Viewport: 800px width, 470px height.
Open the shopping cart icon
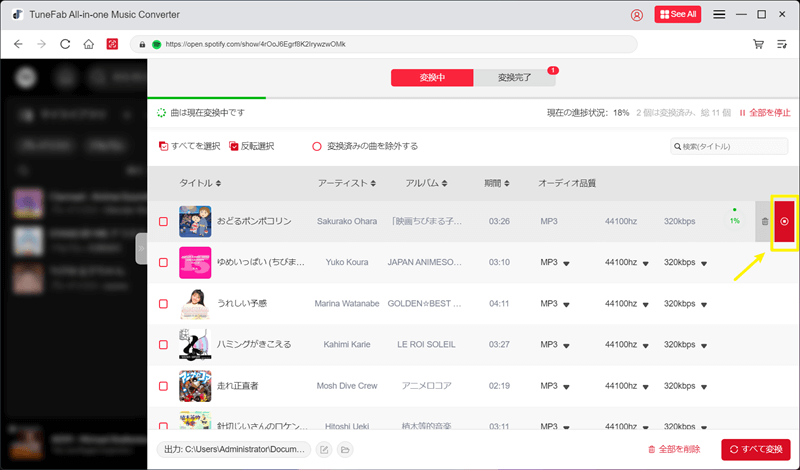click(758, 44)
